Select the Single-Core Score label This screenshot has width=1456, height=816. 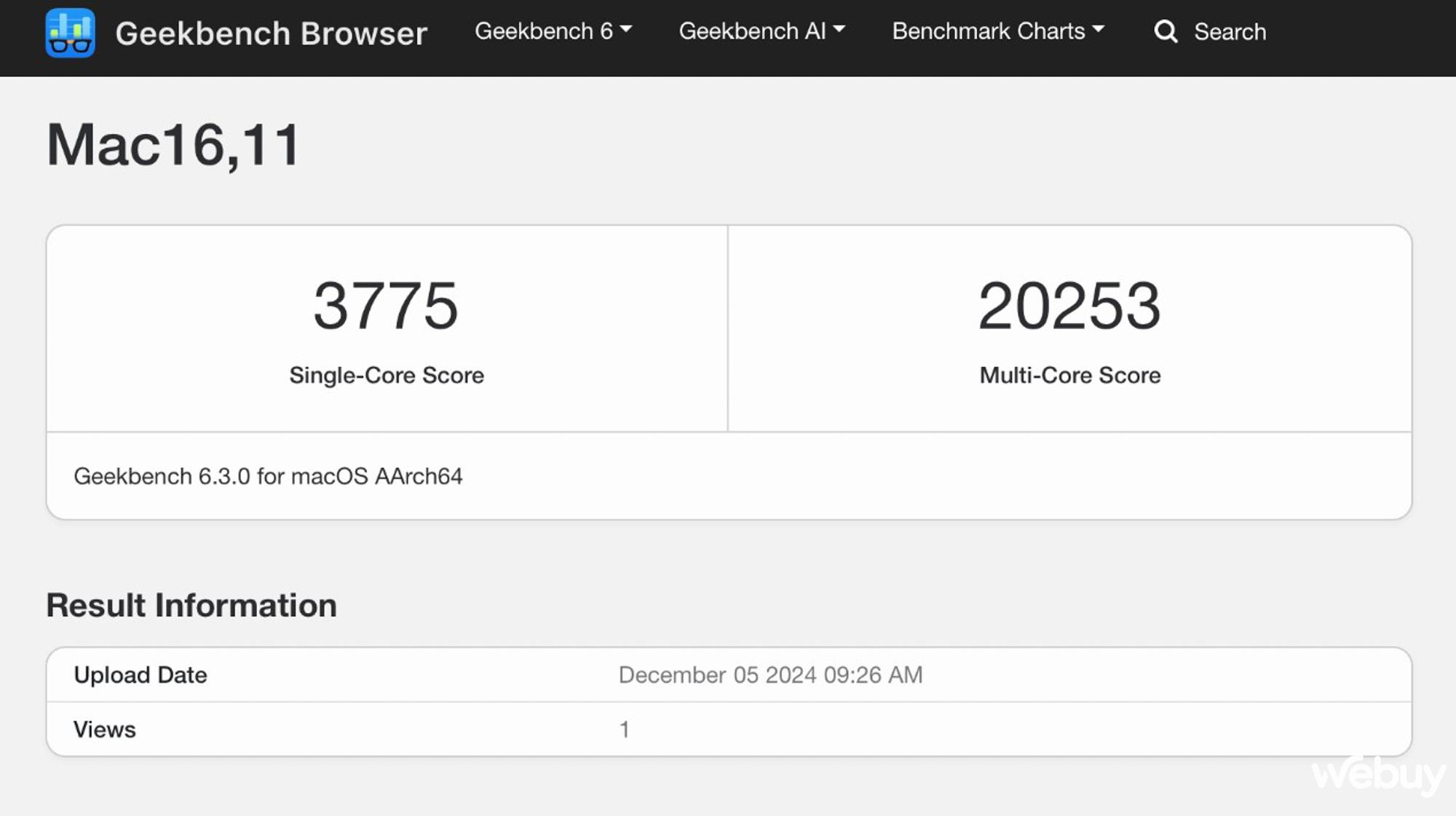pos(387,375)
